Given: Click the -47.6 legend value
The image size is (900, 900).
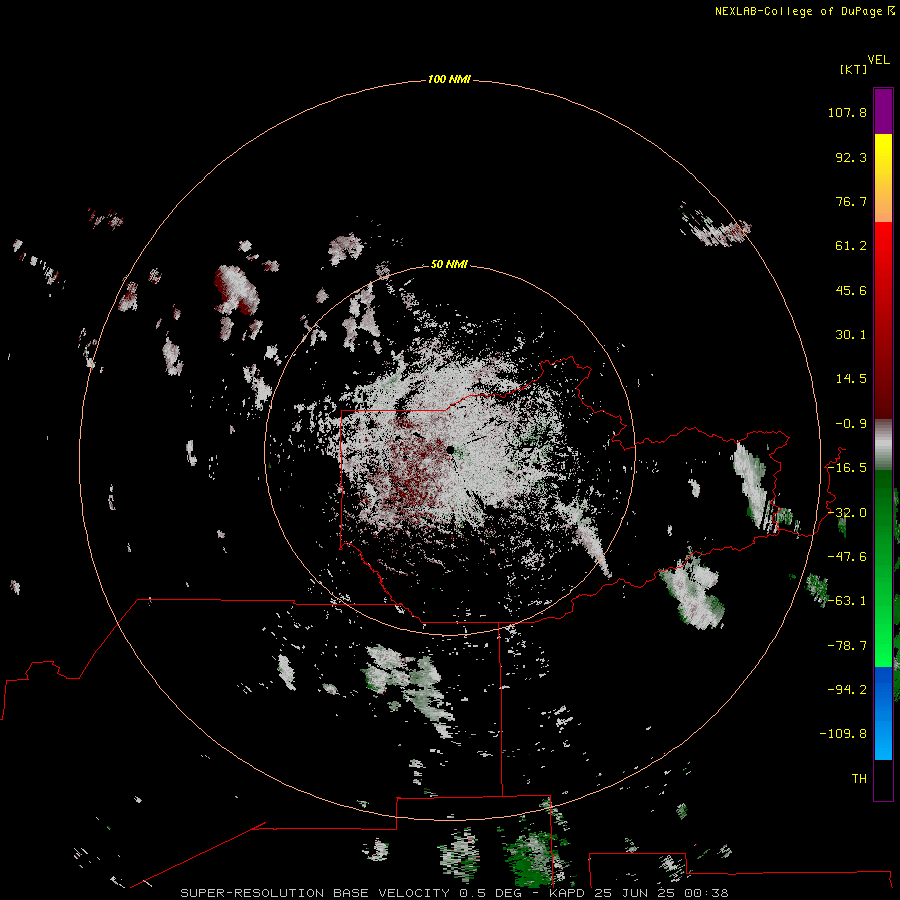Looking at the screenshot, I should [847, 557].
